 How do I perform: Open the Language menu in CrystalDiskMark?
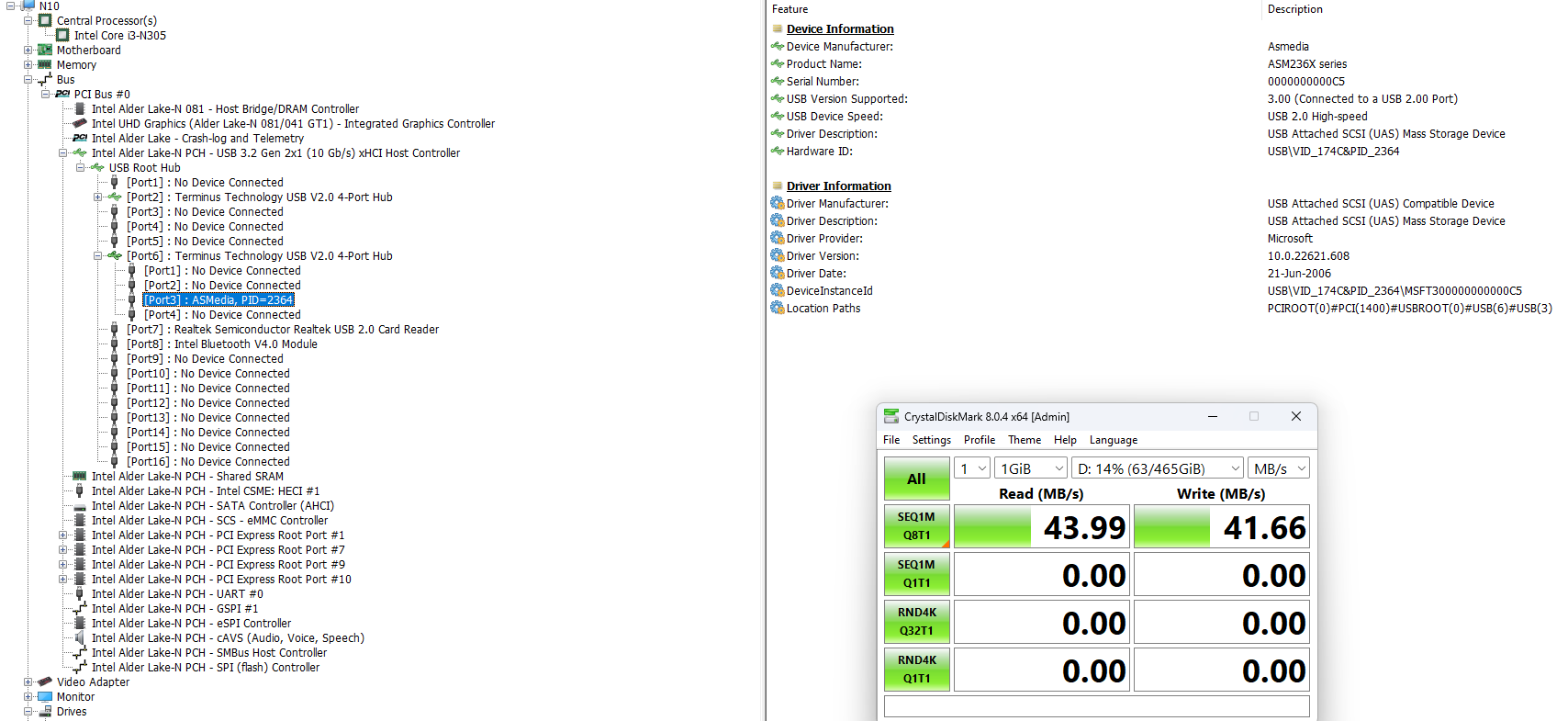click(x=1113, y=440)
